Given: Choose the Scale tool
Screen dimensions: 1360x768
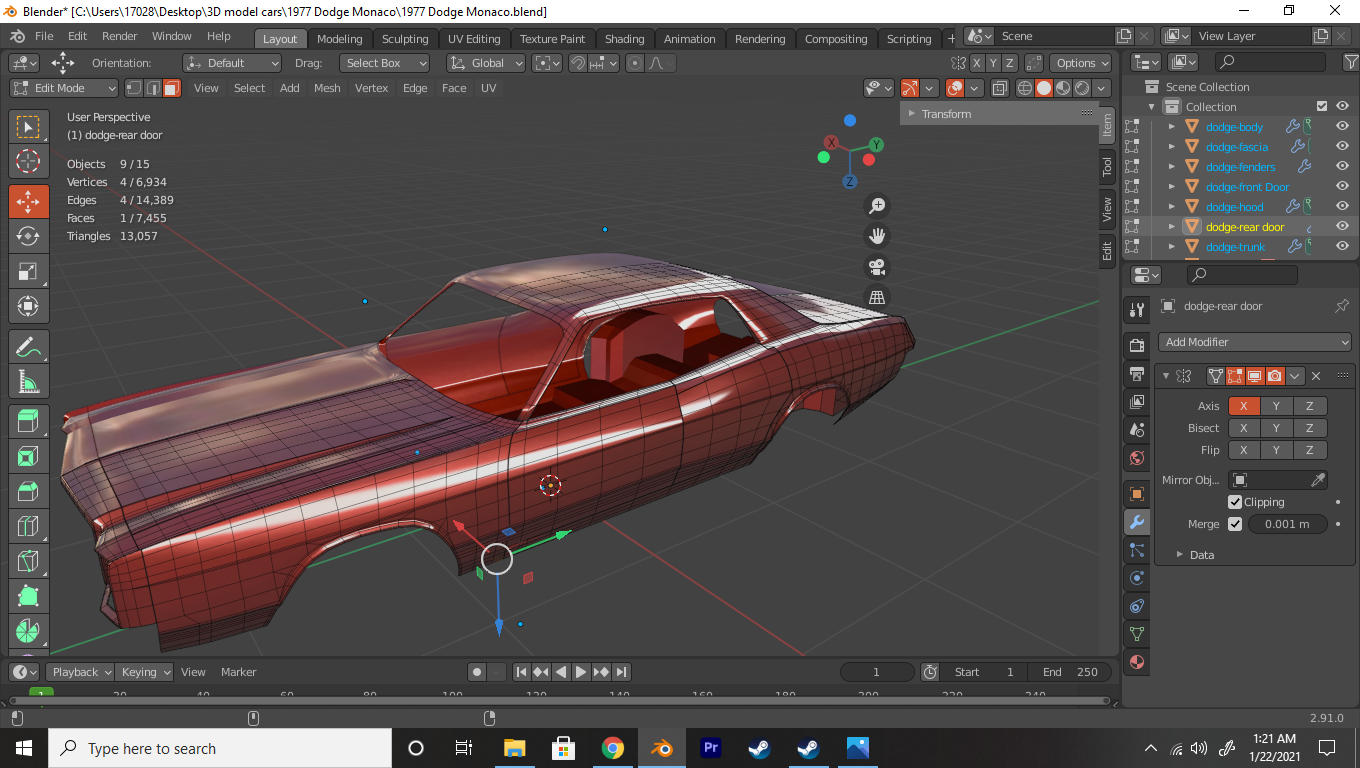Looking at the screenshot, I should 28,271.
